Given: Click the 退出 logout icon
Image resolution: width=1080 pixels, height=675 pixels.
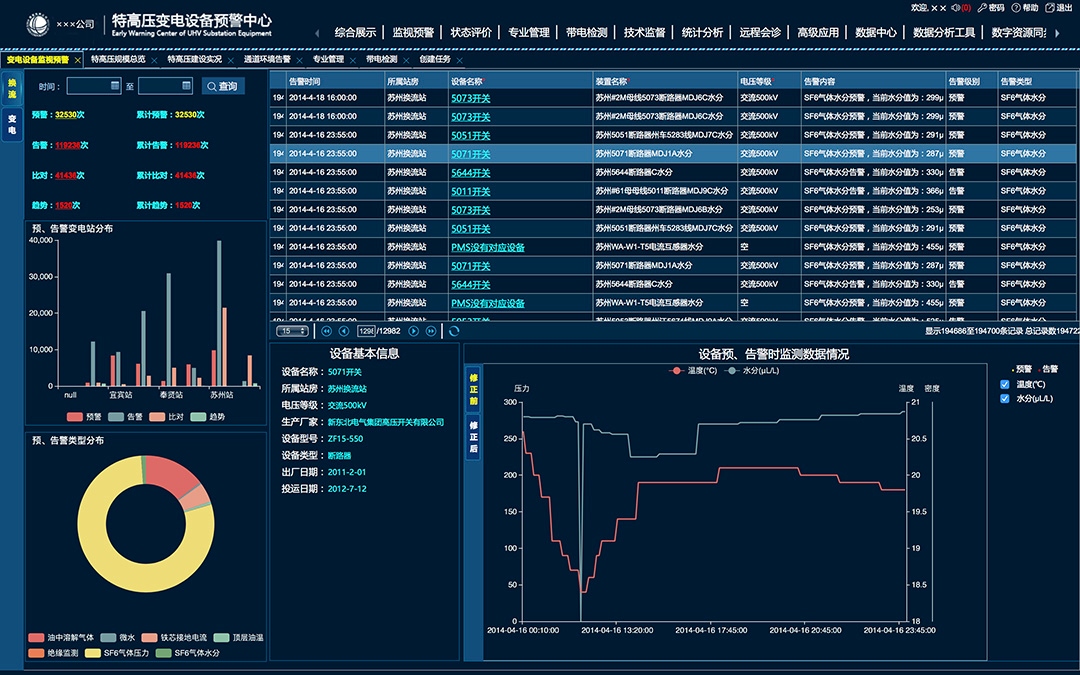Looking at the screenshot, I should coord(1050,8).
